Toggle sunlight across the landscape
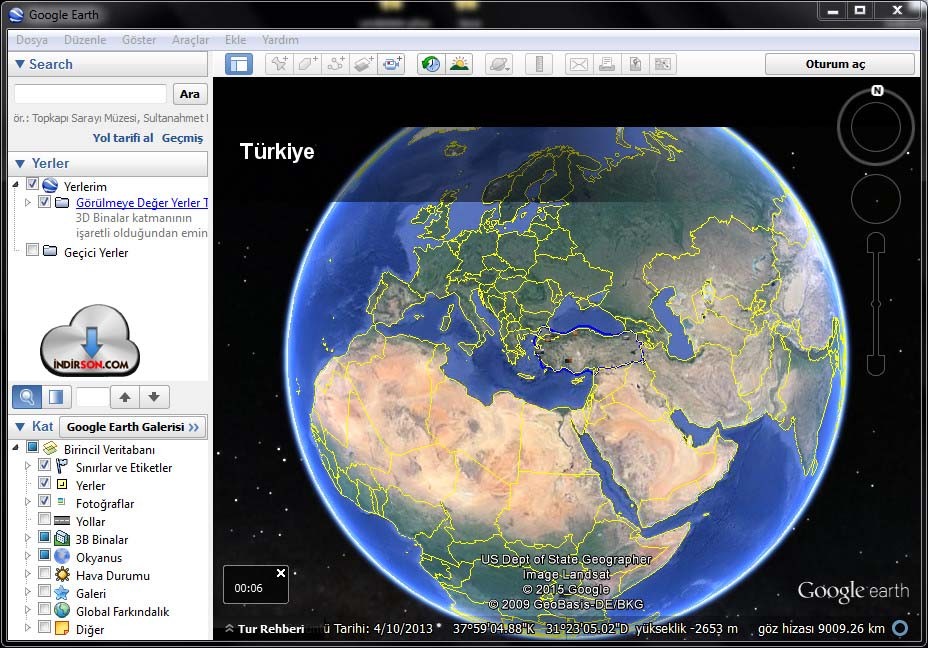Image resolution: width=928 pixels, height=648 pixels. [x=459, y=64]
